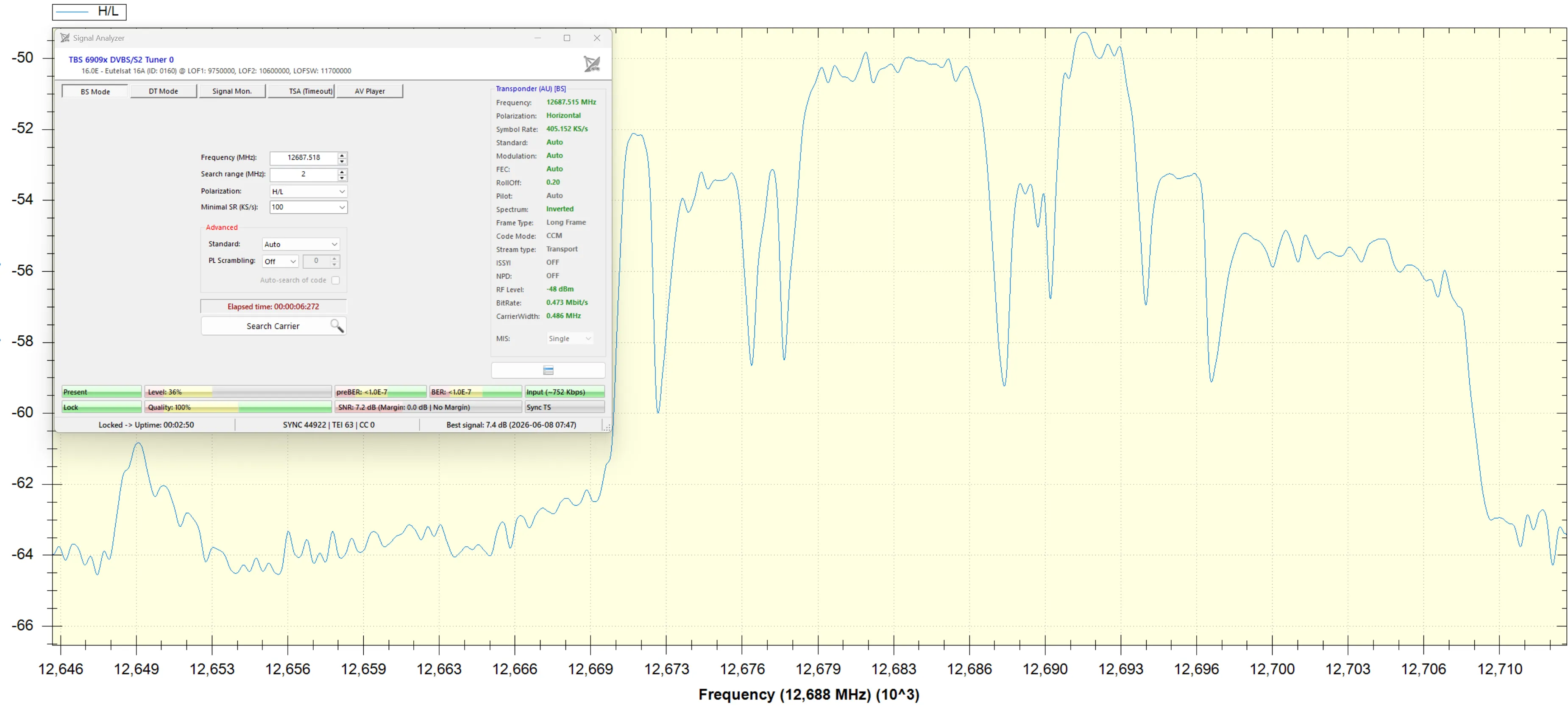Click the TBS 6909x DVBS/S2 Tuner 0 title
Screen dimensions: 1568x709
click(121, 60)
